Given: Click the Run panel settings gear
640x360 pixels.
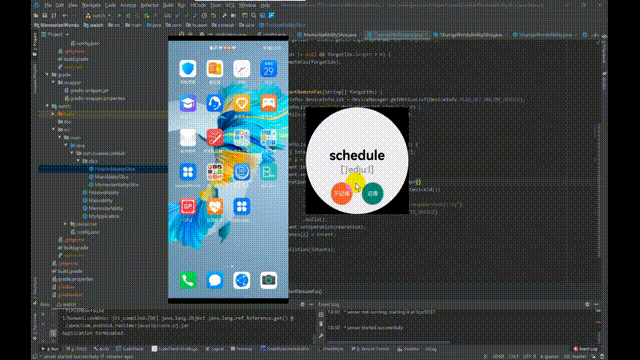Looking at the screenshot, I should (302, 304).
